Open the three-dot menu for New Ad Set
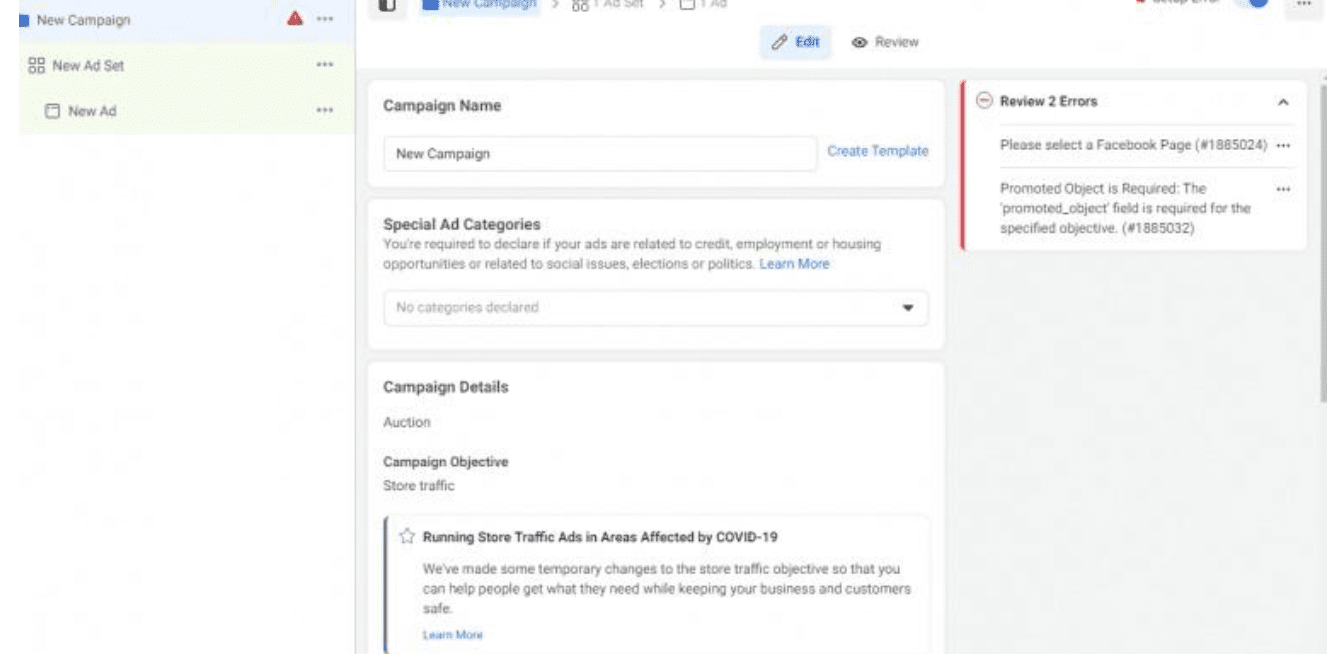 tap(323, 65)
